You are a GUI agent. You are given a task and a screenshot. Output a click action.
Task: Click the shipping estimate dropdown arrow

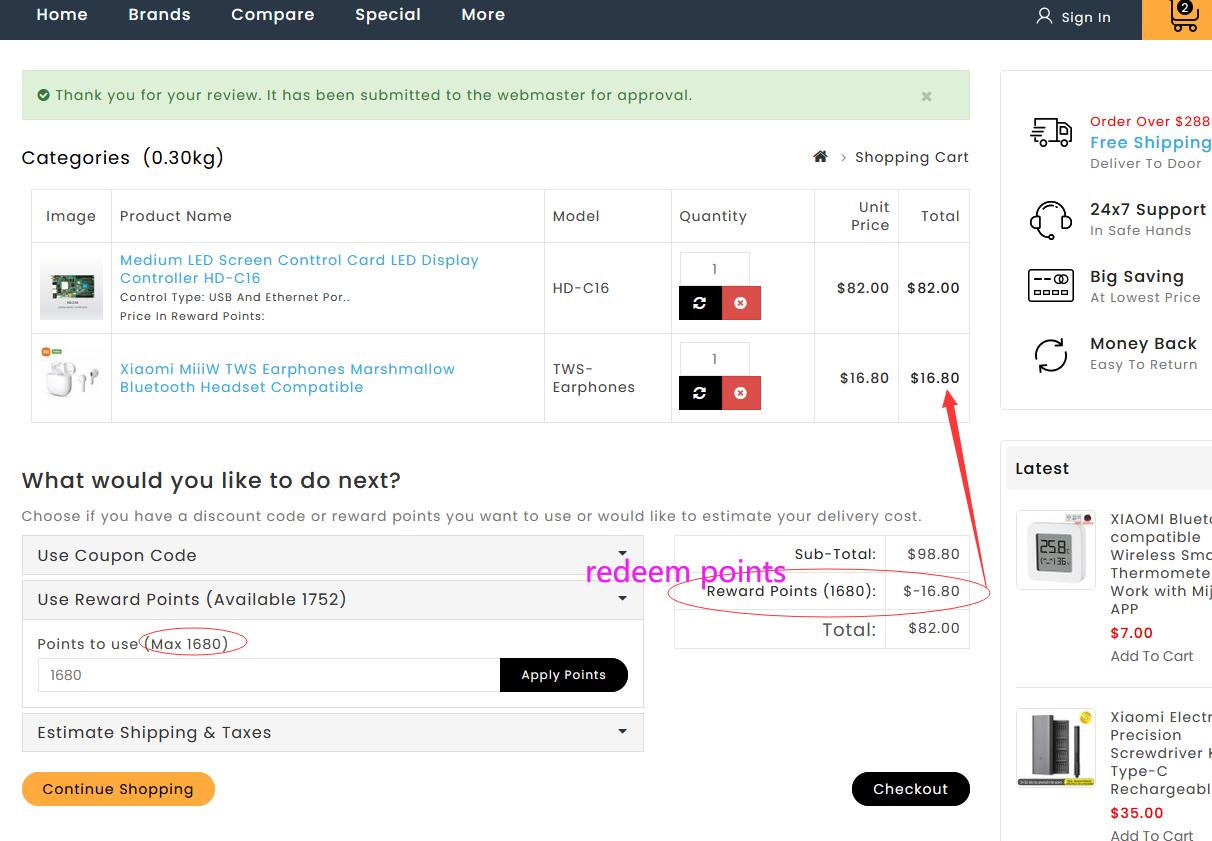622,731
